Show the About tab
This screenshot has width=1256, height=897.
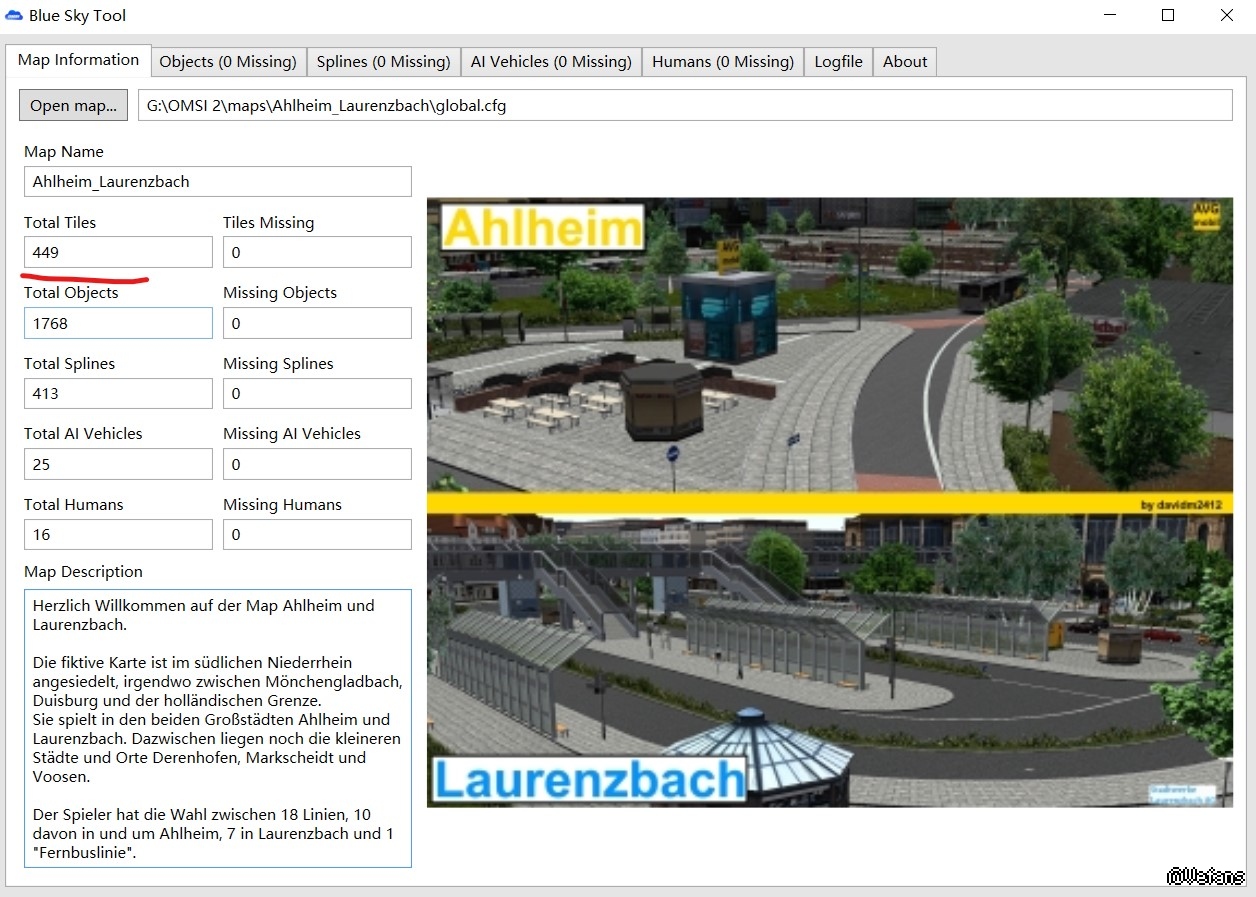pyautogui.click(x=905, y=62)
